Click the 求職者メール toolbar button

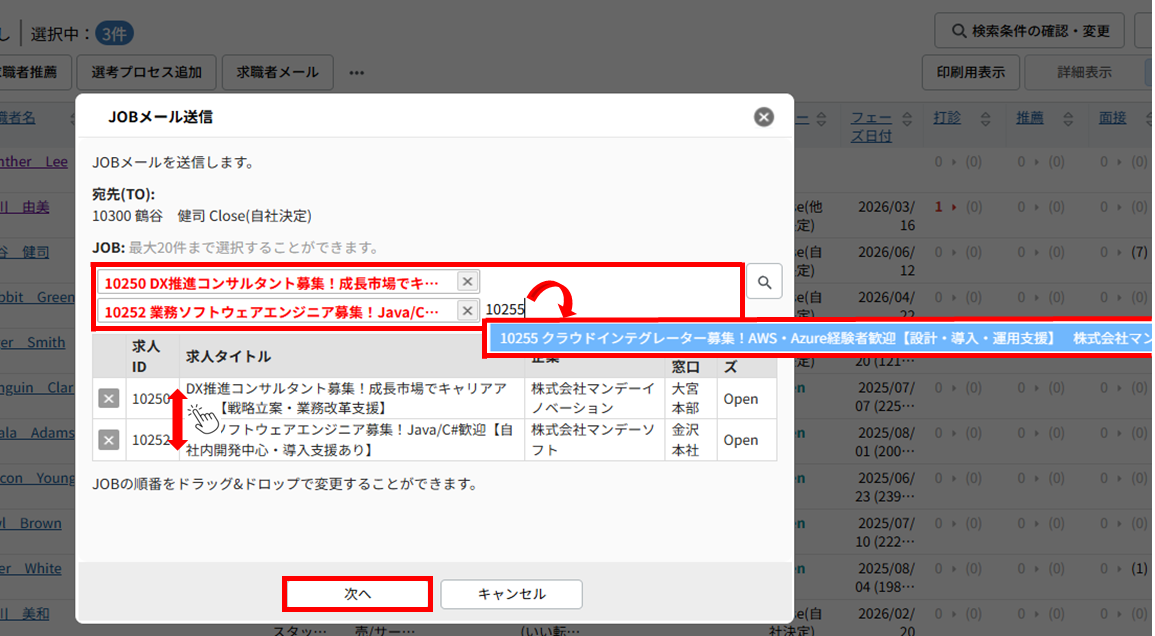pyautogui.click(x=277, y=72)
